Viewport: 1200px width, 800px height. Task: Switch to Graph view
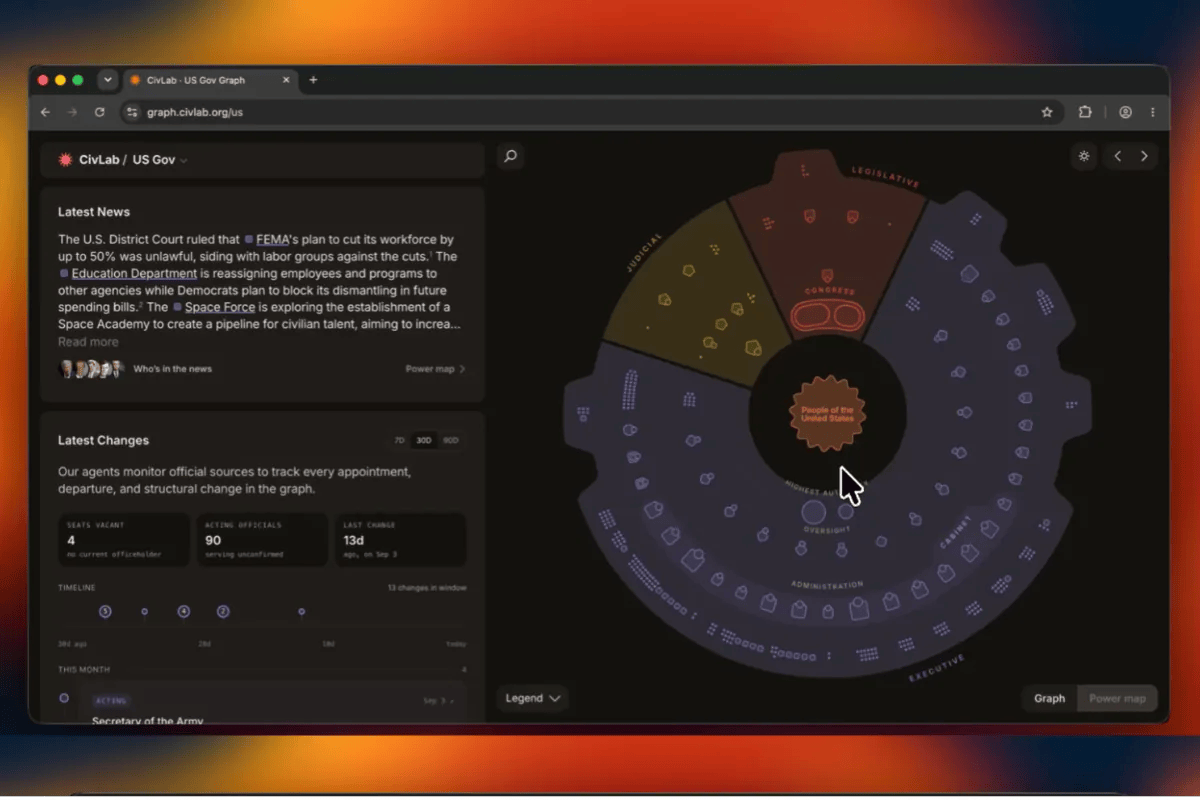[1049, 698]
